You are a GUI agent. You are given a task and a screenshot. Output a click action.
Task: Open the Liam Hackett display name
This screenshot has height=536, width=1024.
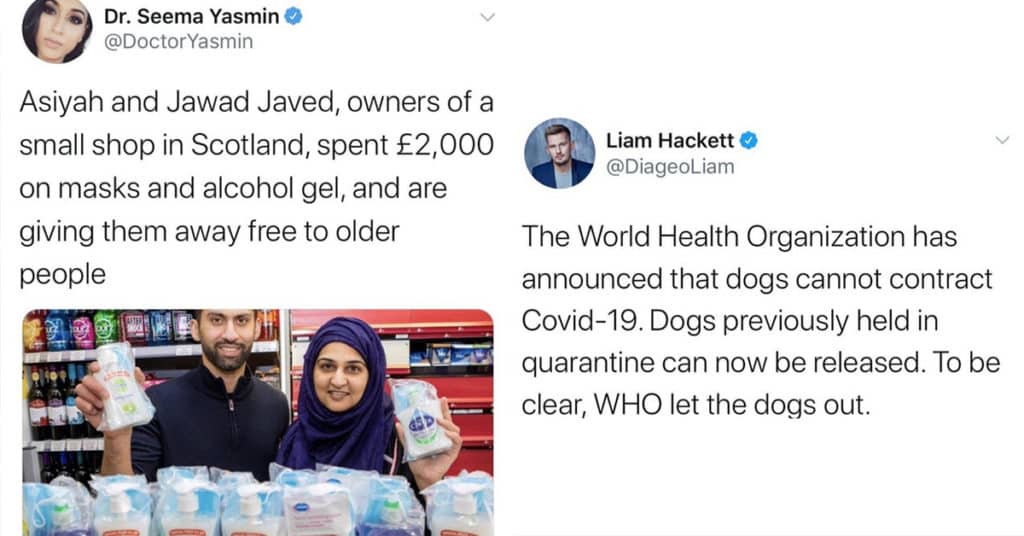tap(670, 140)
